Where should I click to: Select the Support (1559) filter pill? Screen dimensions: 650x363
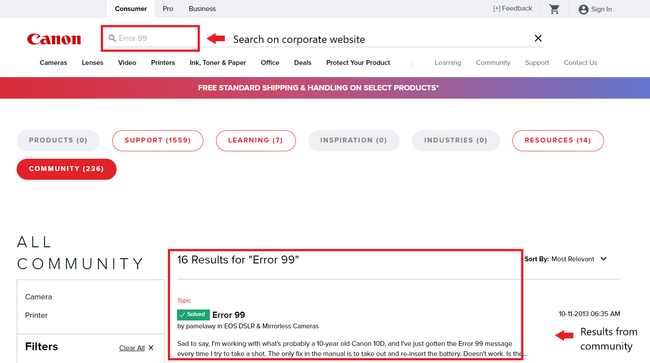click(158, 140)
